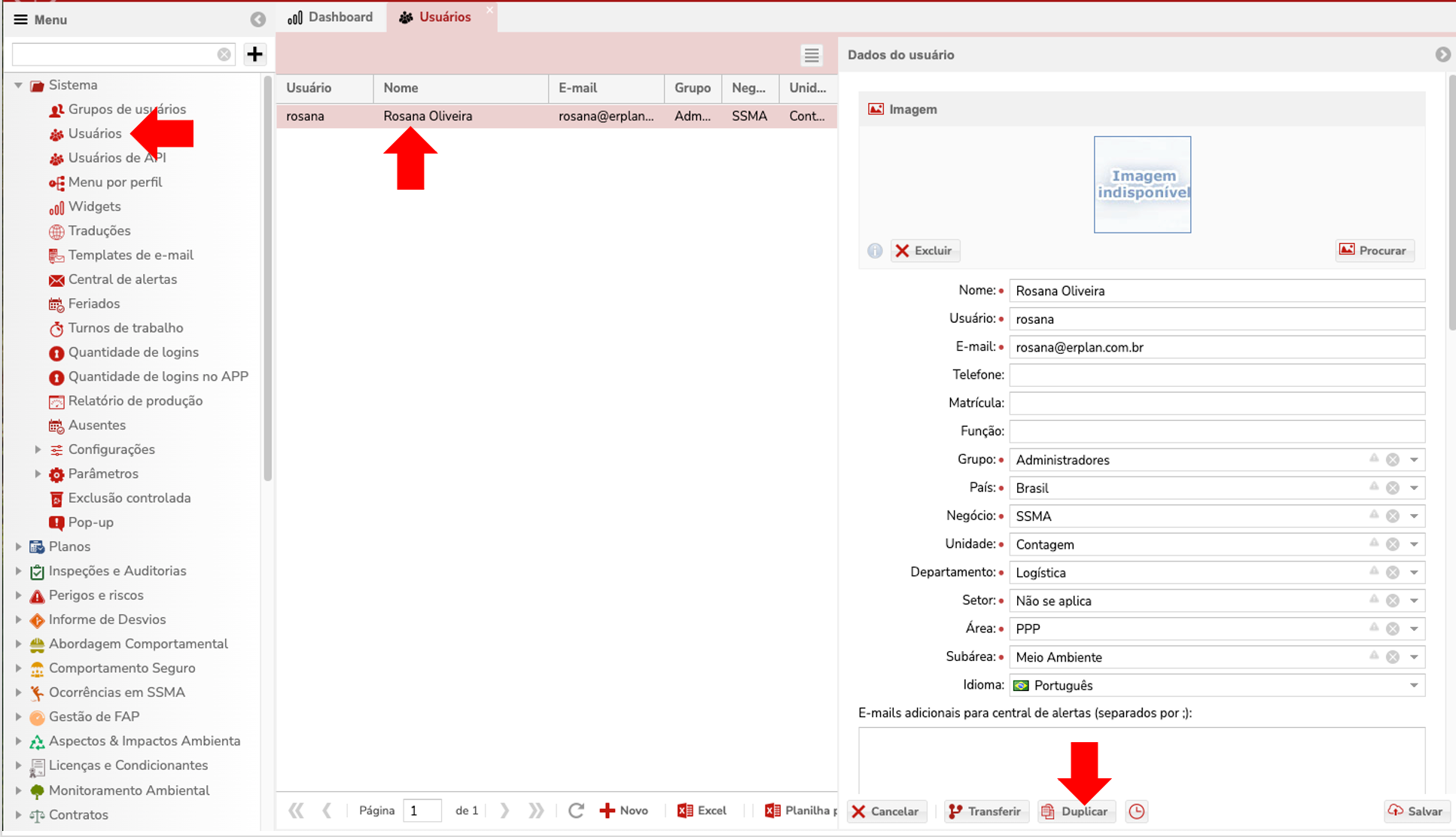Open Usuários de API
Screen dimensions: 1456x837
117,158
